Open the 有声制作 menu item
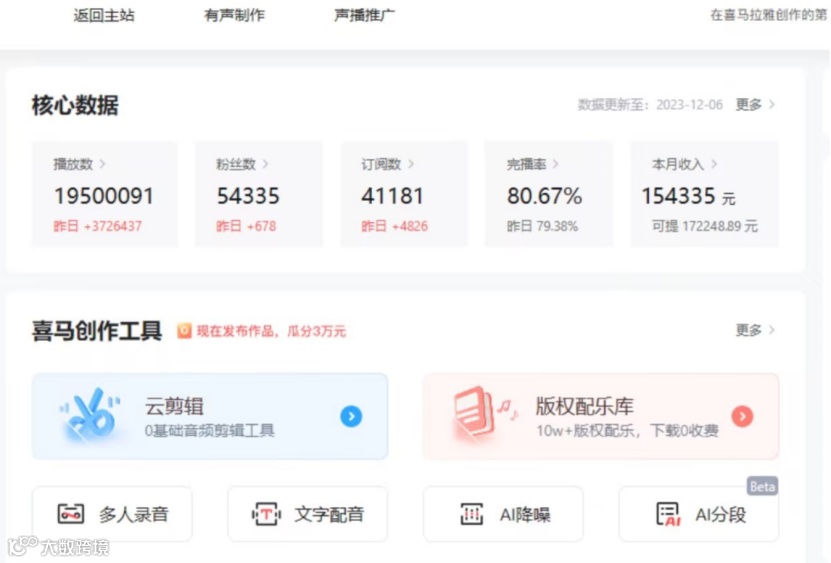This screenshot has height=563, width=831. pos(234,15)
